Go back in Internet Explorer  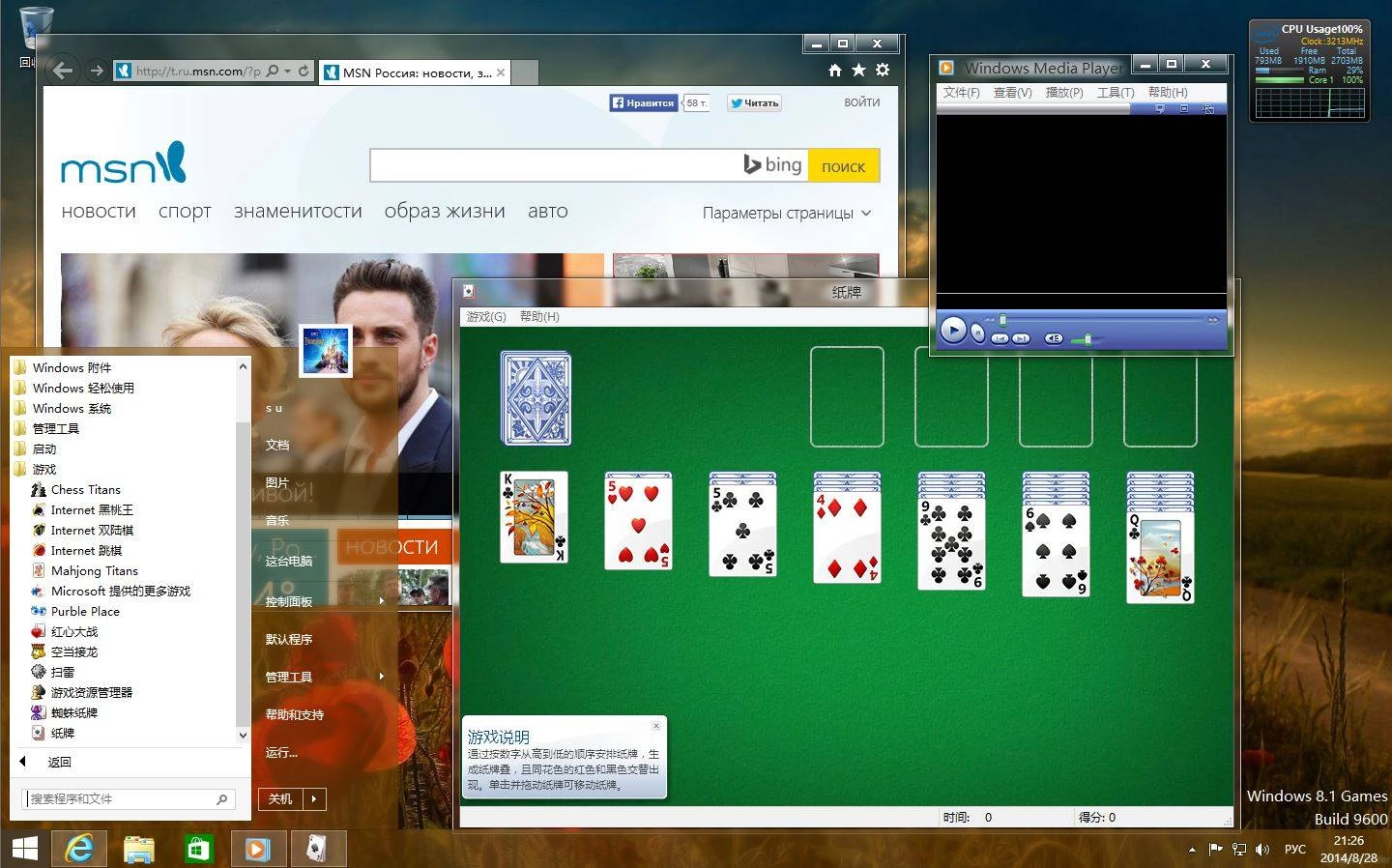[63, 70]
